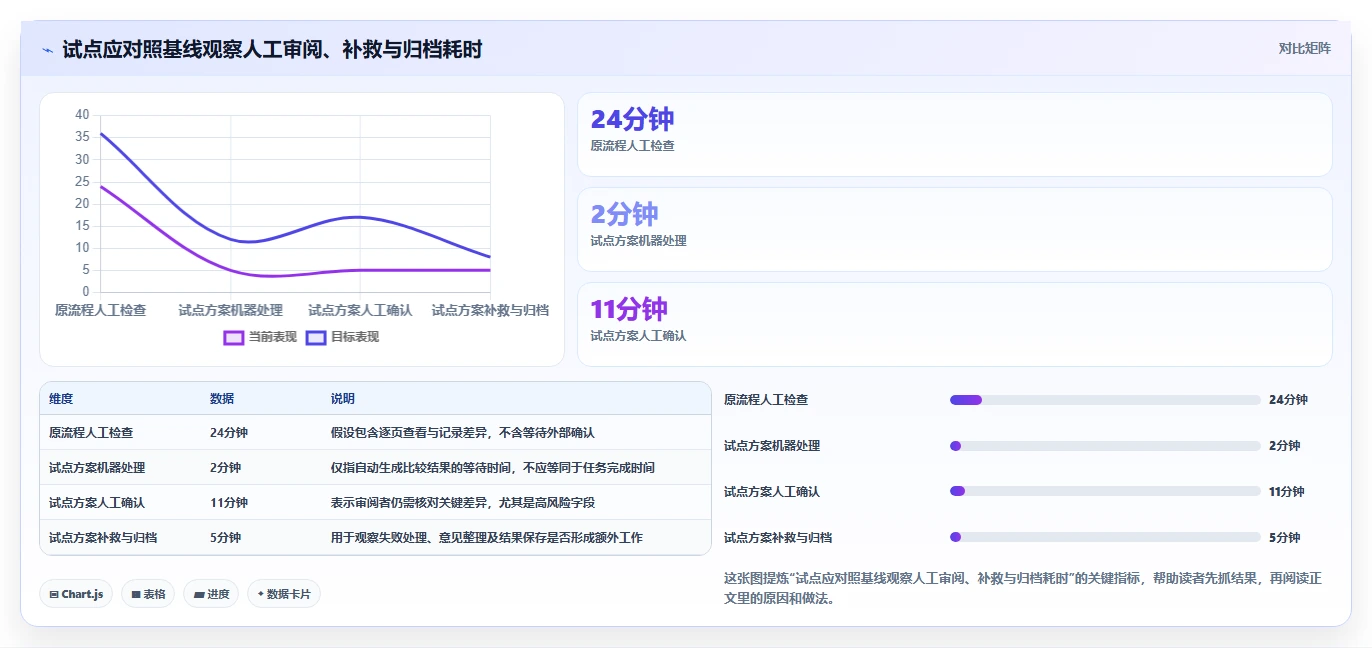This screenshot has width=1372, height=648.
Task: Click the summary paragraph starting 这张图提炼
Action: coord(1023,588)
